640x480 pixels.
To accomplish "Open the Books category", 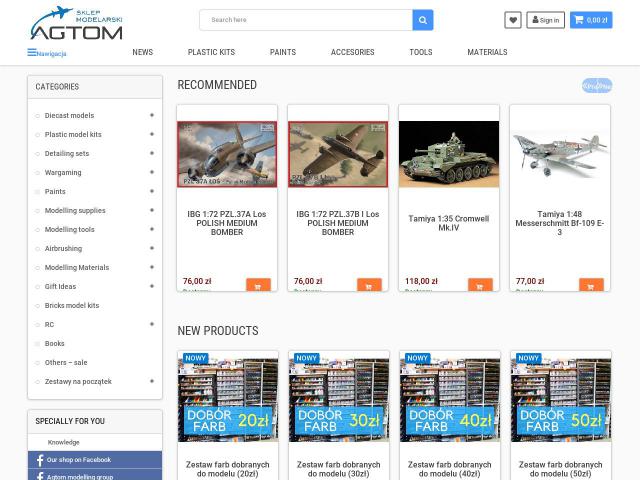I will click(55, 344).
